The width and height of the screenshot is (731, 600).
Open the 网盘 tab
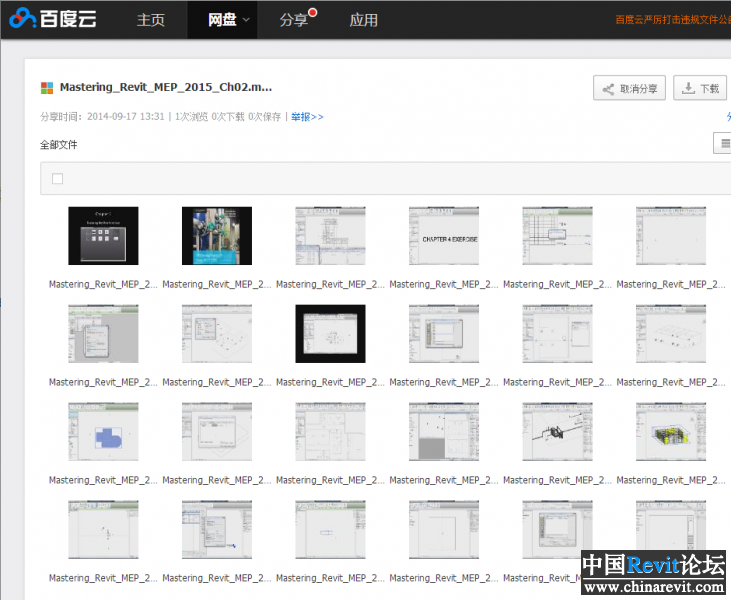222,20
